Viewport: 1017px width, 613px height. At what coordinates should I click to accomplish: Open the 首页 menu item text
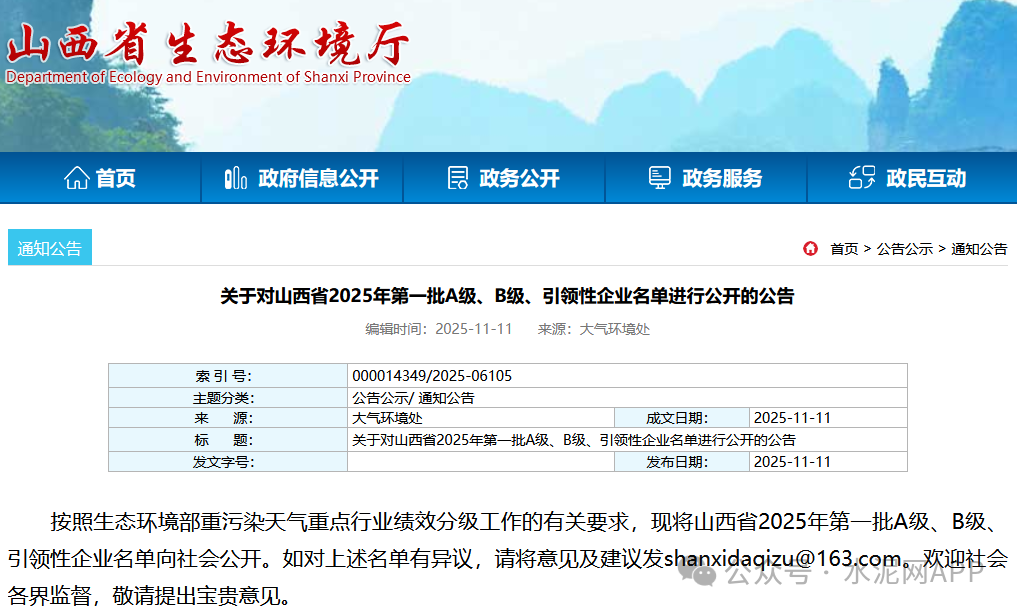(x=116, y=178)
